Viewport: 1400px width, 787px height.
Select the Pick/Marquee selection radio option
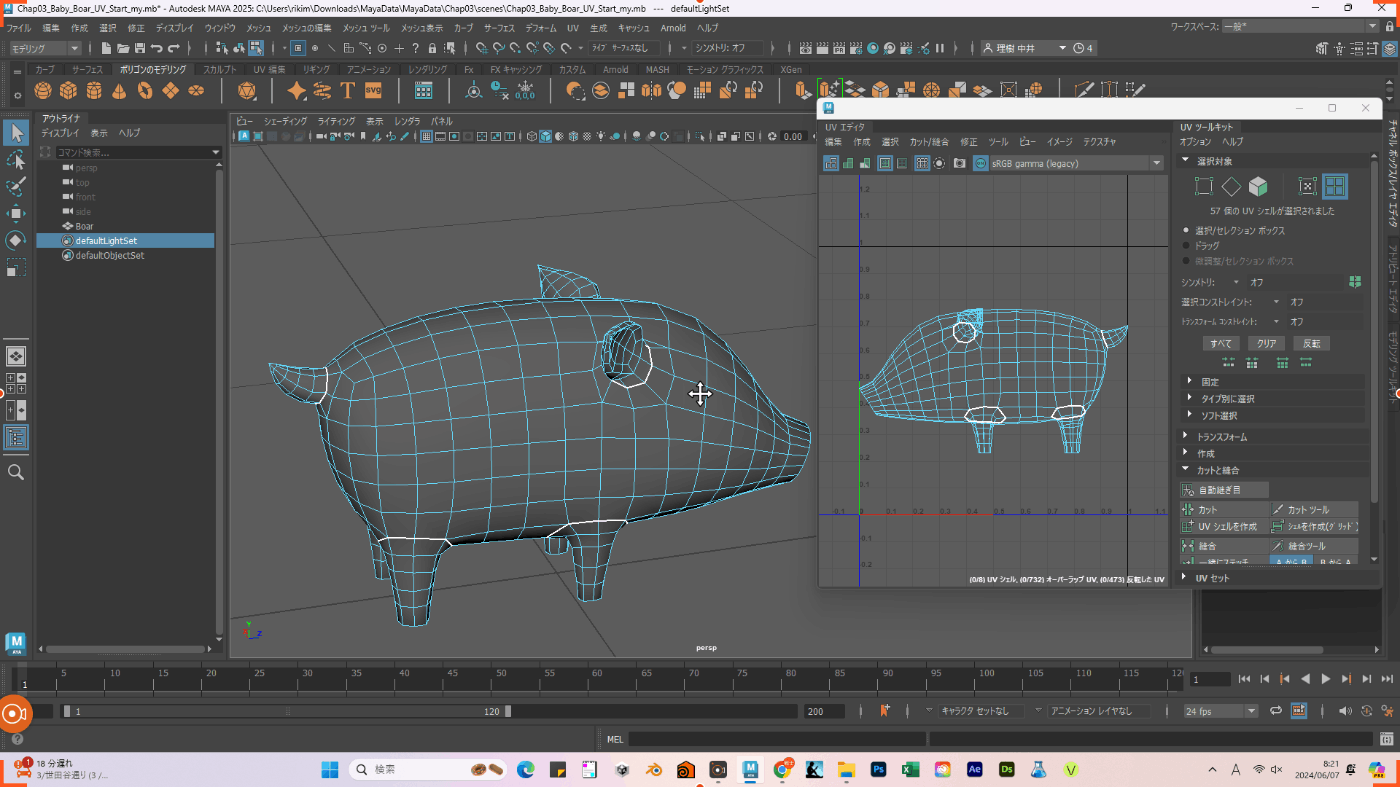pos(1186,231)
